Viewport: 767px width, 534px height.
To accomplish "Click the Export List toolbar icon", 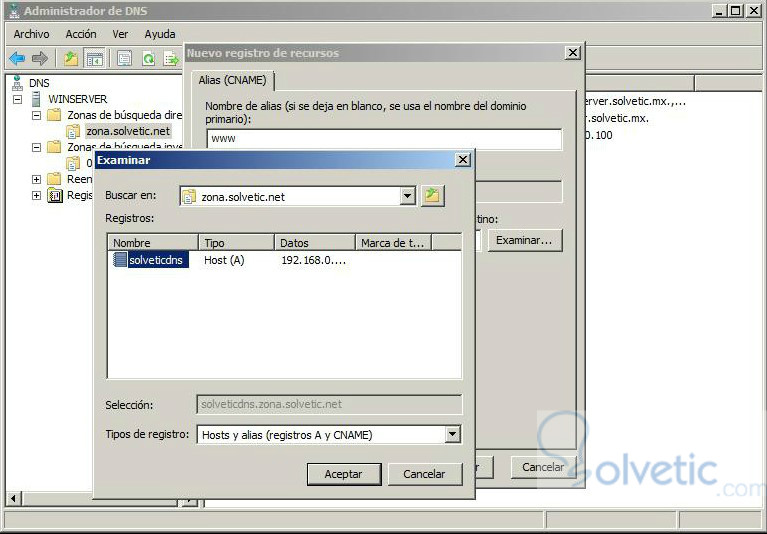I will (172, 59).
